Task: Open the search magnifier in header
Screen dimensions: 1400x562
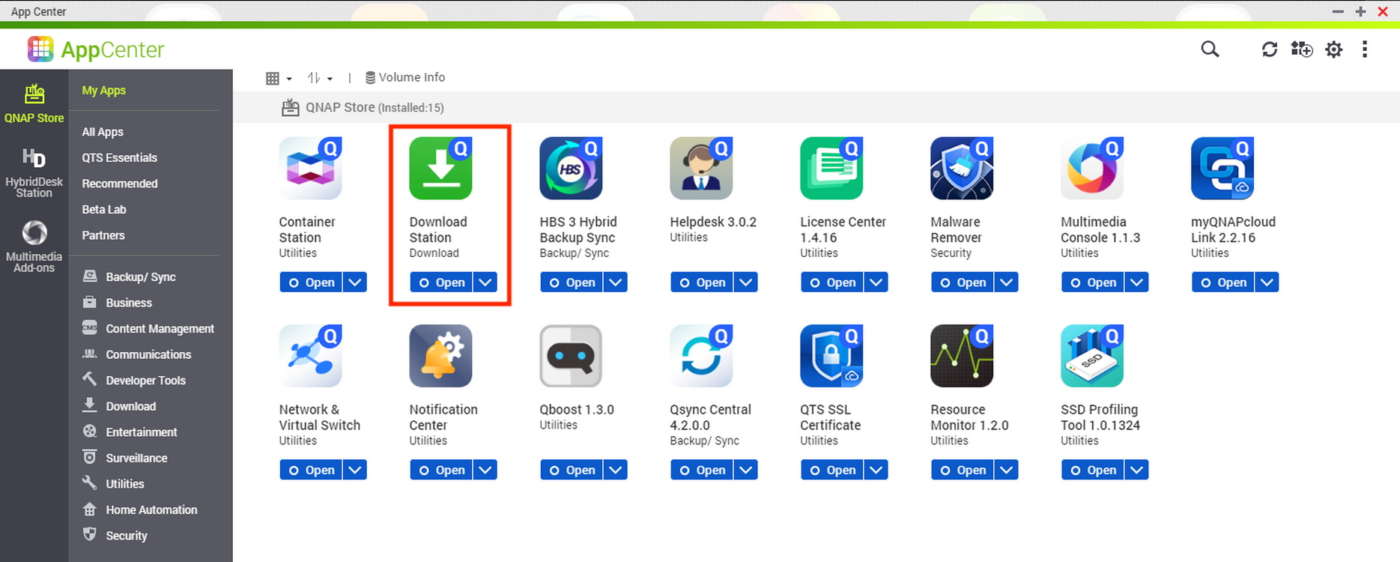Action: [1210, 49]
